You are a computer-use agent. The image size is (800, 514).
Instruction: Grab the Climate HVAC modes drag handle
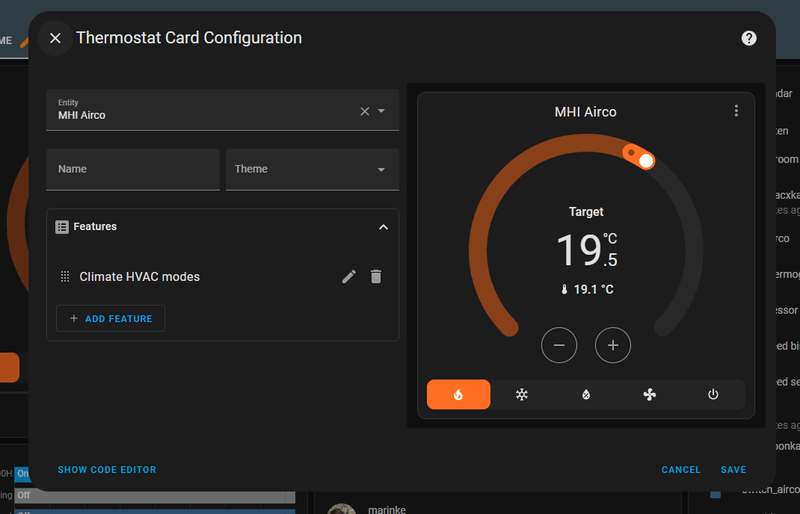click(65, 277)
